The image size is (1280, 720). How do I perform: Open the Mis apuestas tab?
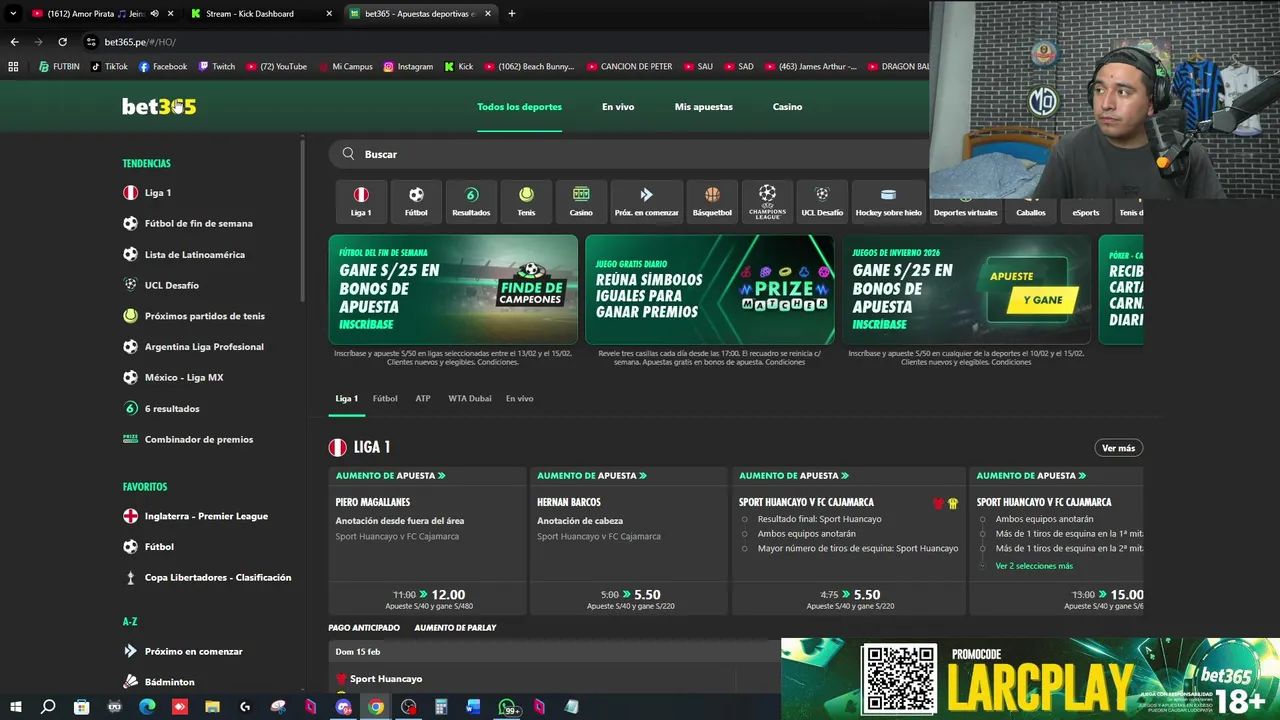tap(703, 107)
